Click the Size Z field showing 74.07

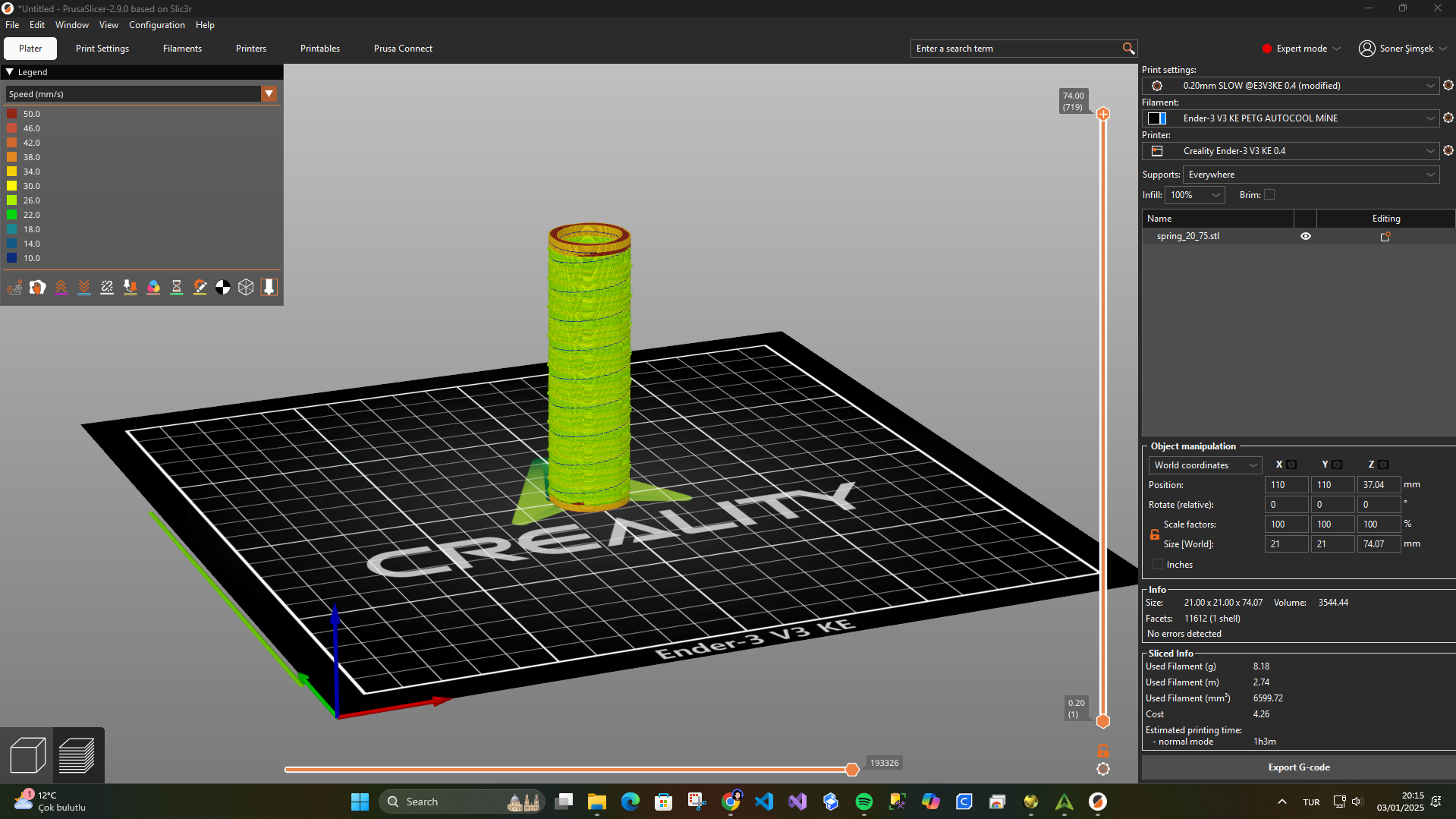[x=1378, y=544]
